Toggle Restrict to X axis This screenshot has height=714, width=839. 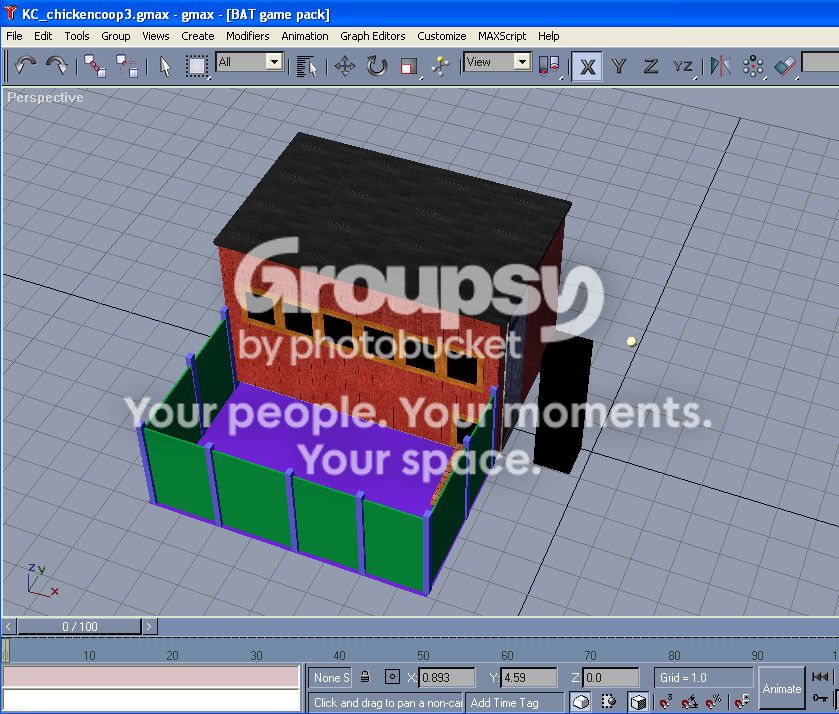click(588, 66)
